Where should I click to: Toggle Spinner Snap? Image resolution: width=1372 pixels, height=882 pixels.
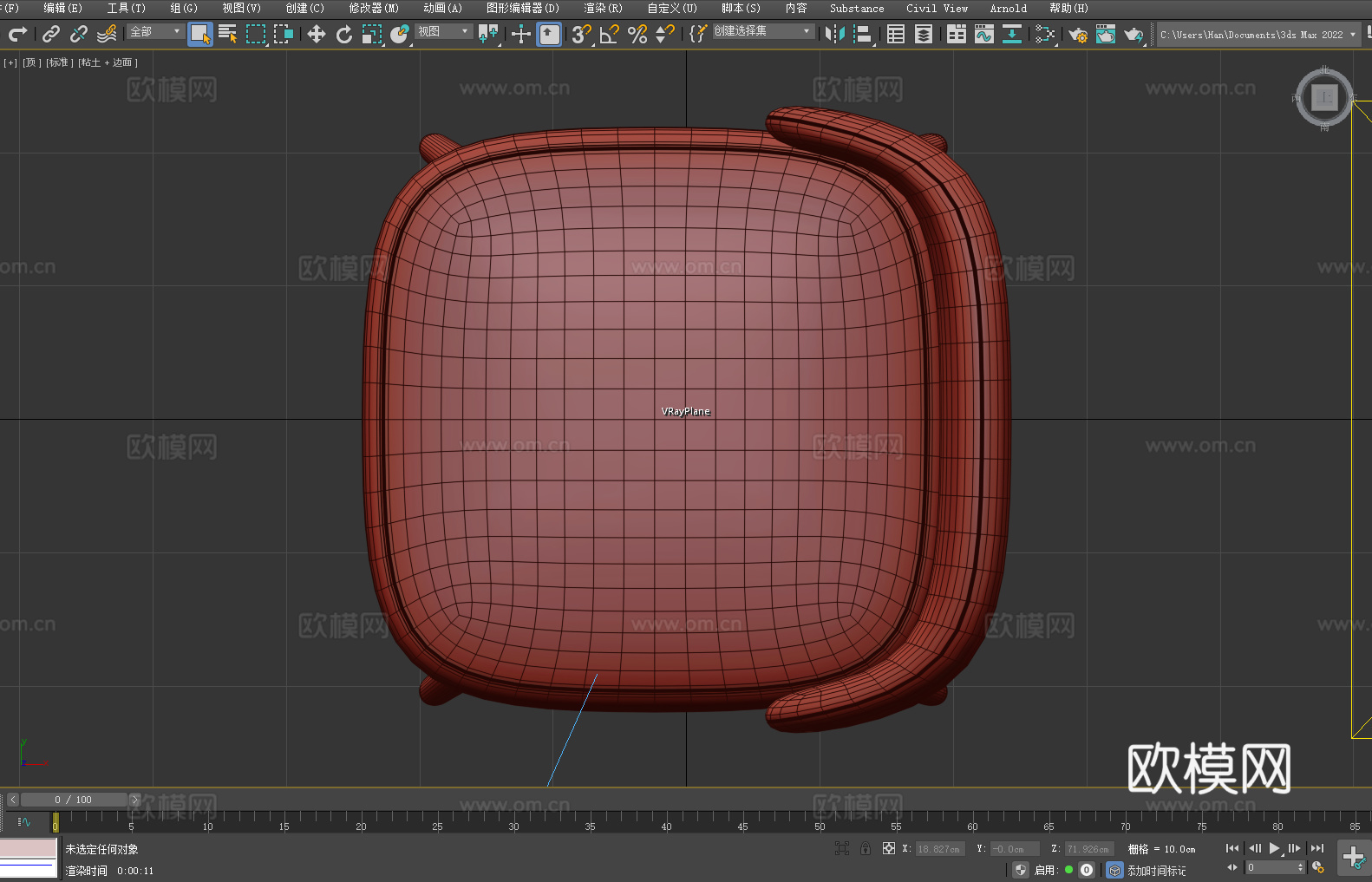665,34
